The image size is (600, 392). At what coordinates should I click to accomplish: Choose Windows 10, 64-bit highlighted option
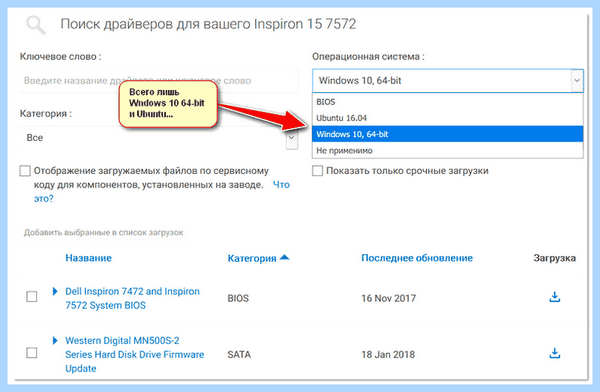448,134
